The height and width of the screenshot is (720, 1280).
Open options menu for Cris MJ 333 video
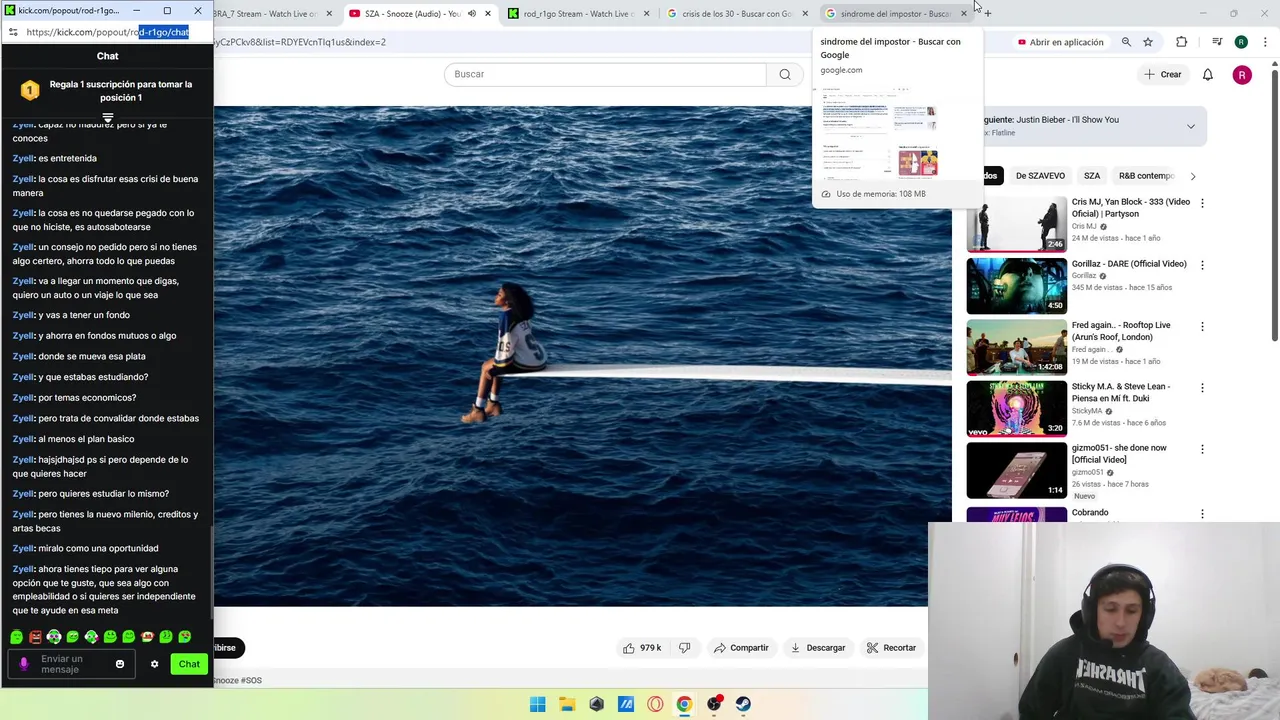click(x=1202, y=203)
